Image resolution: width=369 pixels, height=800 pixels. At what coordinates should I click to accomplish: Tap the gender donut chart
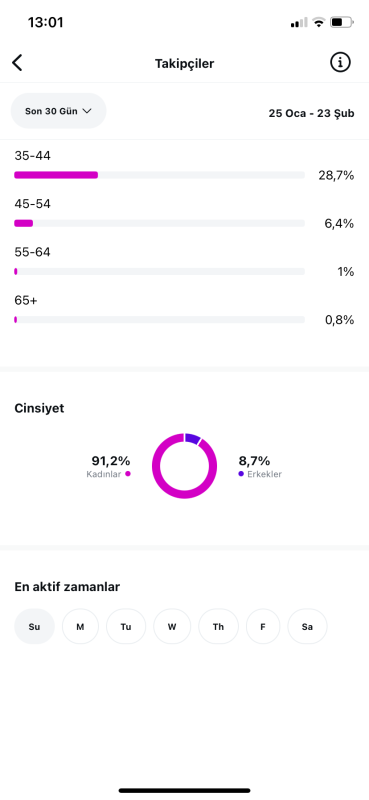(x=184, y=466)
